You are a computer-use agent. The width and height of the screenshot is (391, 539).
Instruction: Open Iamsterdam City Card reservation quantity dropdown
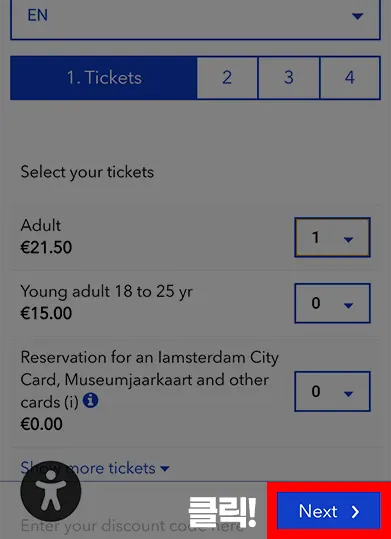(x=333, y=391)
